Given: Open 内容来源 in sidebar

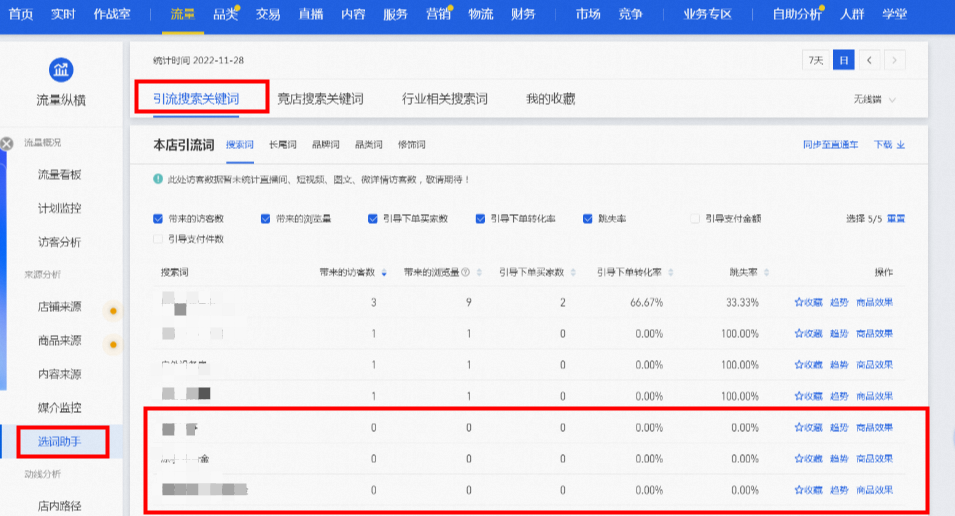Looking at the screenshot, I should pyautogui.click(x=60, y=374).
